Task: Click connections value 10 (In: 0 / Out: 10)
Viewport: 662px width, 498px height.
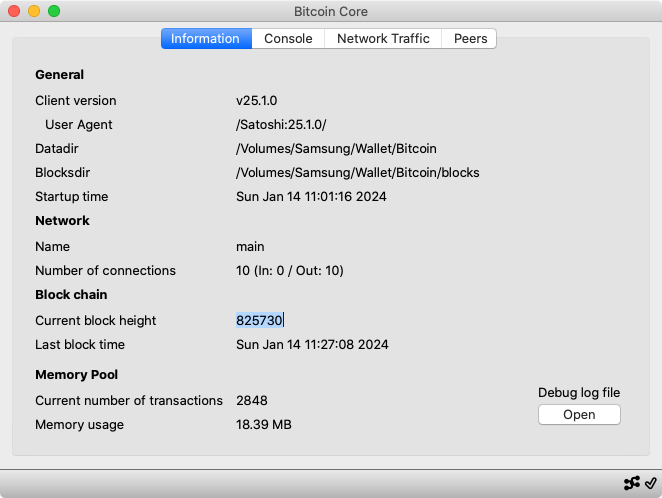Action: [290, 271]
